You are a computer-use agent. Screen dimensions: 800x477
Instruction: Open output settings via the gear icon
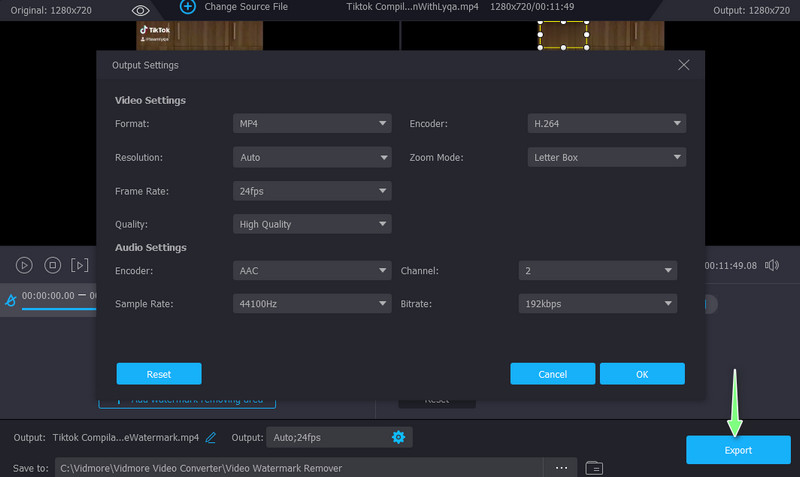398,437
